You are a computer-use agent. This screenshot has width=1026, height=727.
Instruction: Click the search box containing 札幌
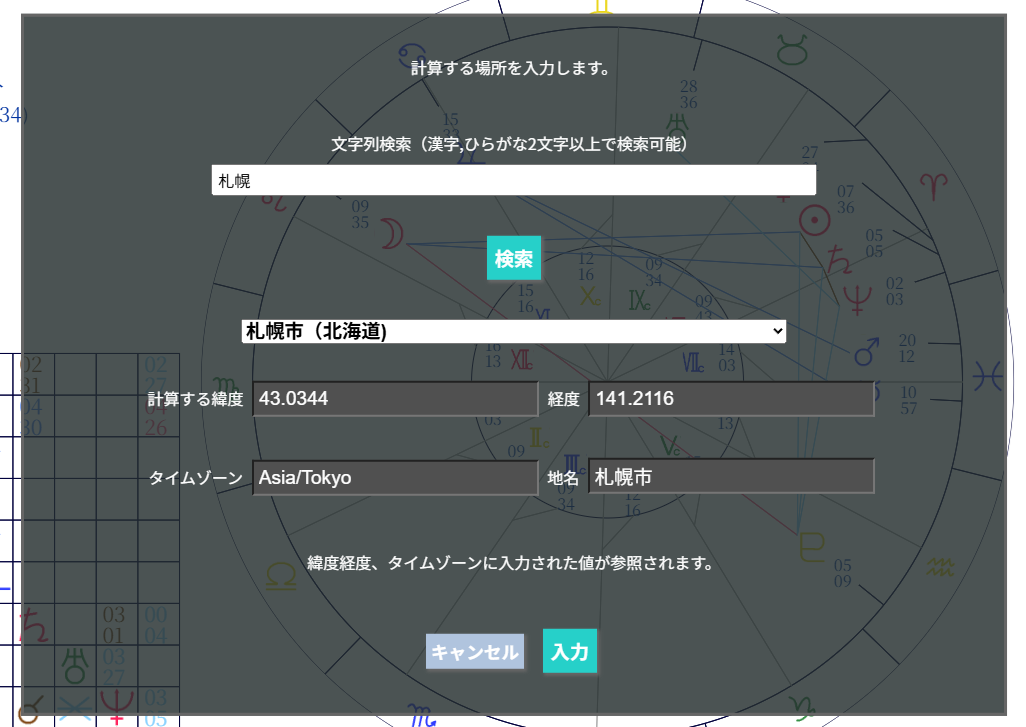point(513,180)
